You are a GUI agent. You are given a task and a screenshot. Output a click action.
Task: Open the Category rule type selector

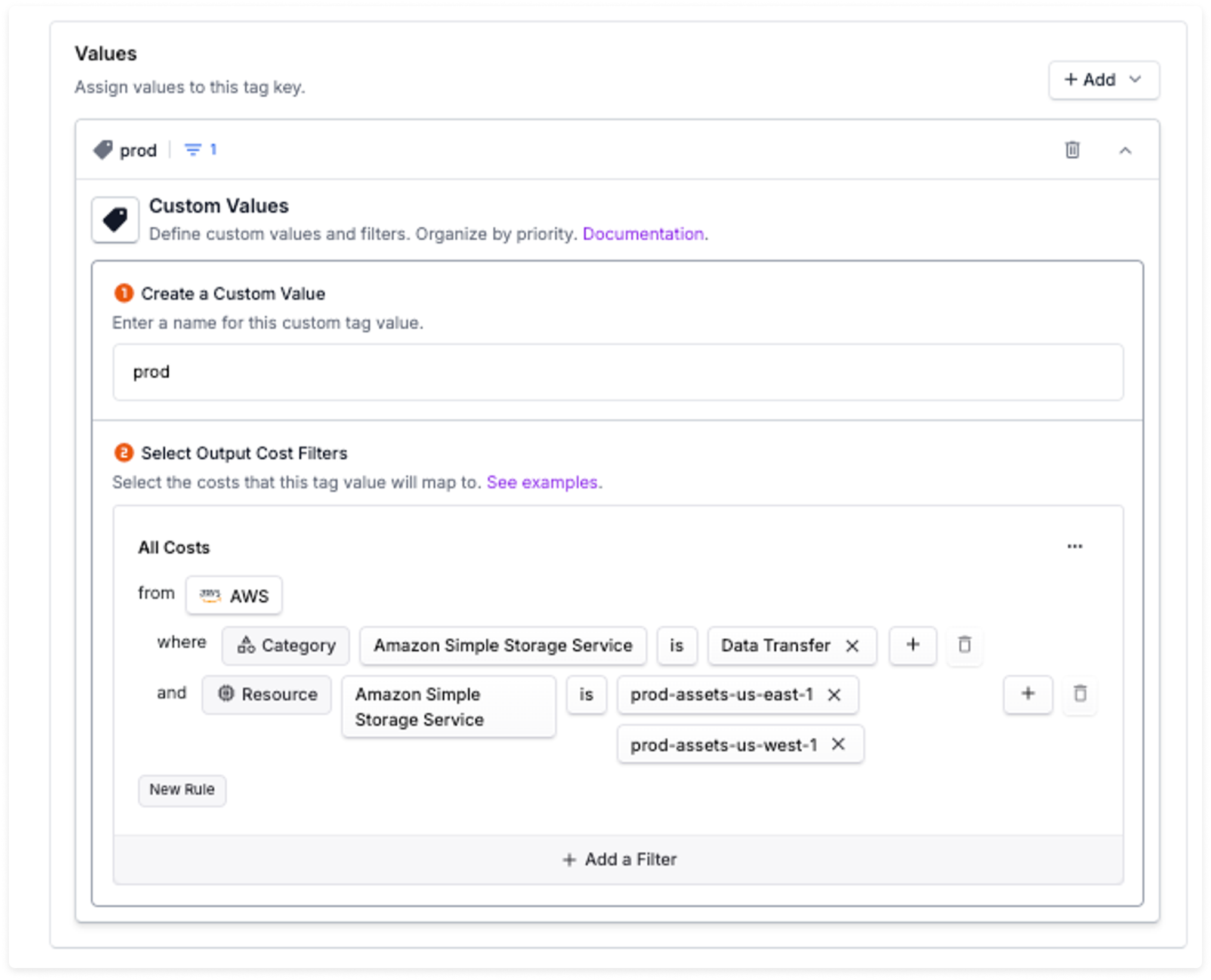point(286,645)
